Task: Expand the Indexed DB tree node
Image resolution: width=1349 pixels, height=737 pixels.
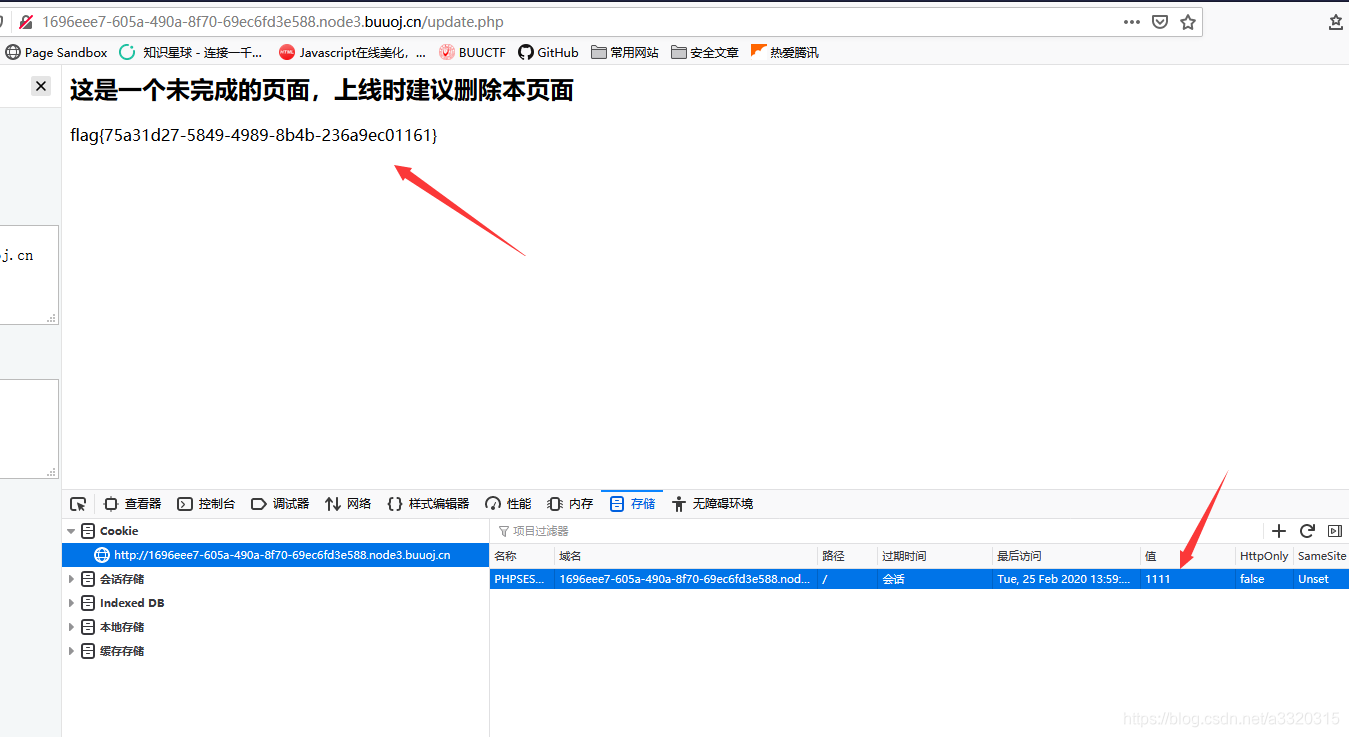Action: (71, 603)
